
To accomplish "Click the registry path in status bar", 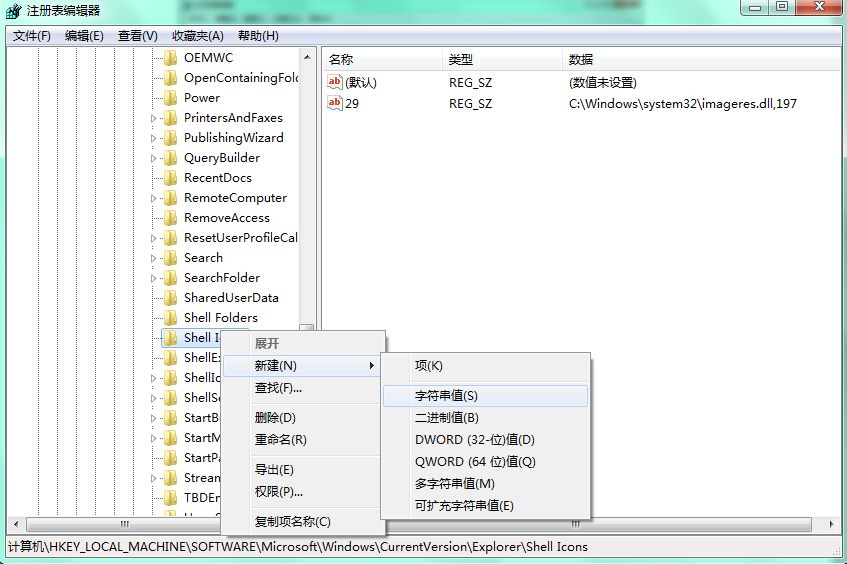I will tap(298, 547).
